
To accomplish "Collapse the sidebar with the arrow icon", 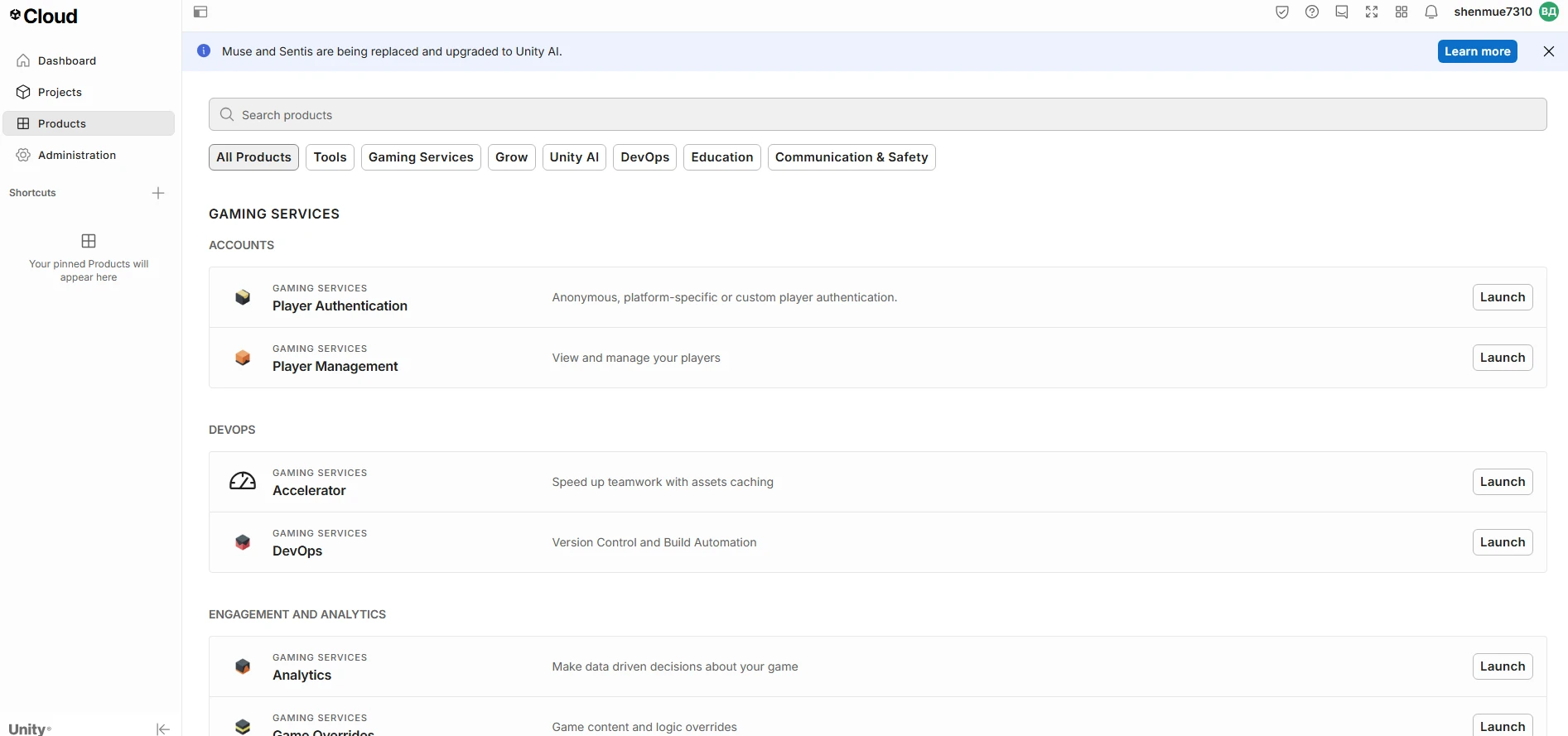I will point(163,729).
